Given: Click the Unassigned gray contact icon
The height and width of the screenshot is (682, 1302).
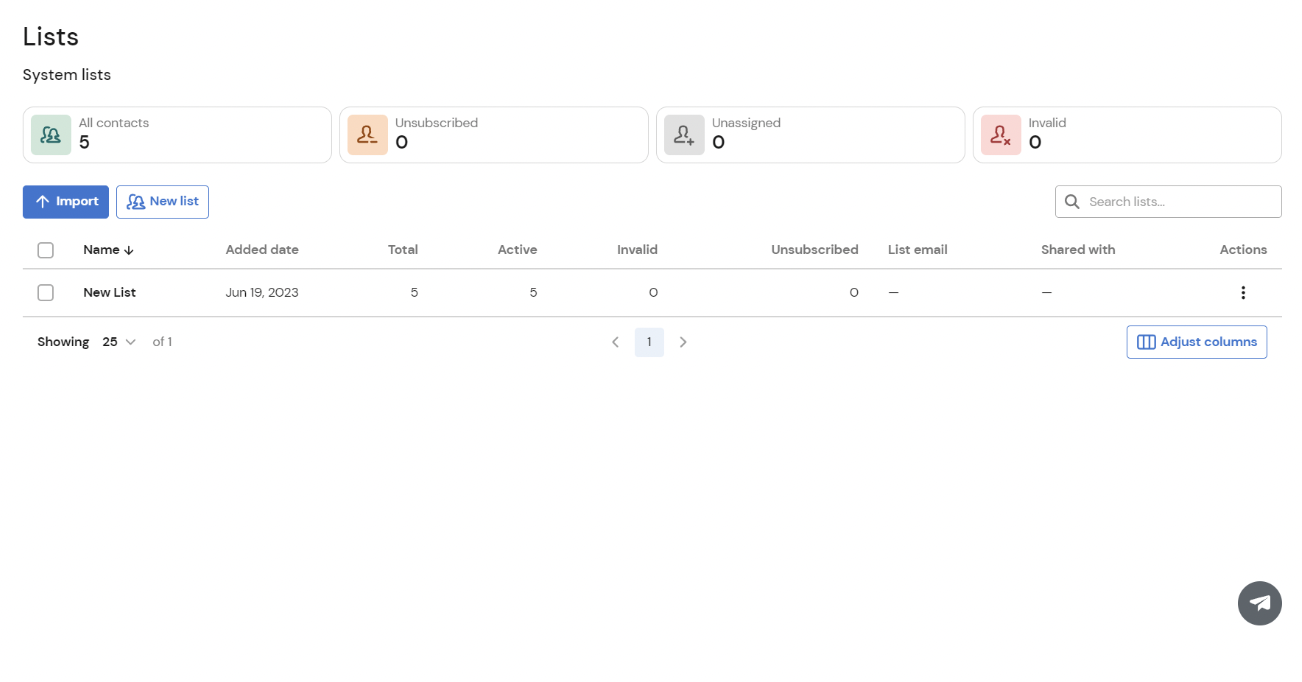Looking at the screenshot, I should click(x=684, y=134).
